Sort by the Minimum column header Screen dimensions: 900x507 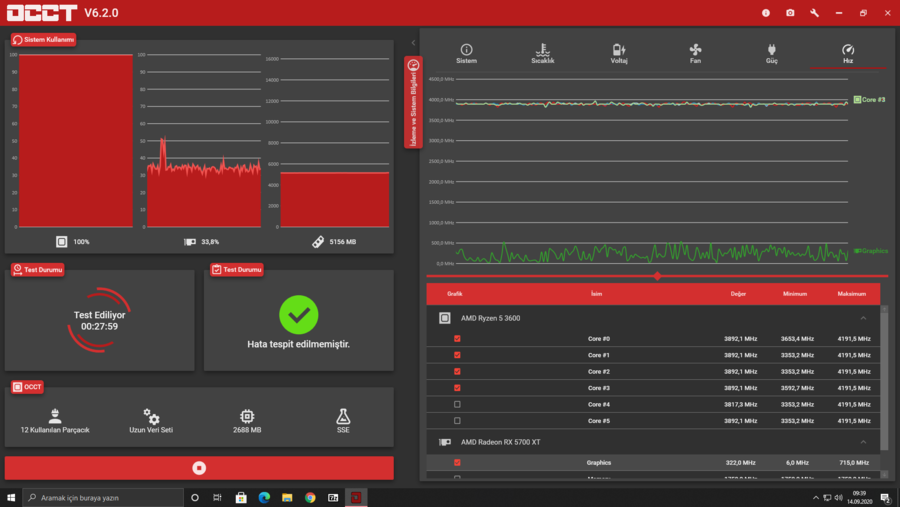pyautogui.click(x=795, y=294)
